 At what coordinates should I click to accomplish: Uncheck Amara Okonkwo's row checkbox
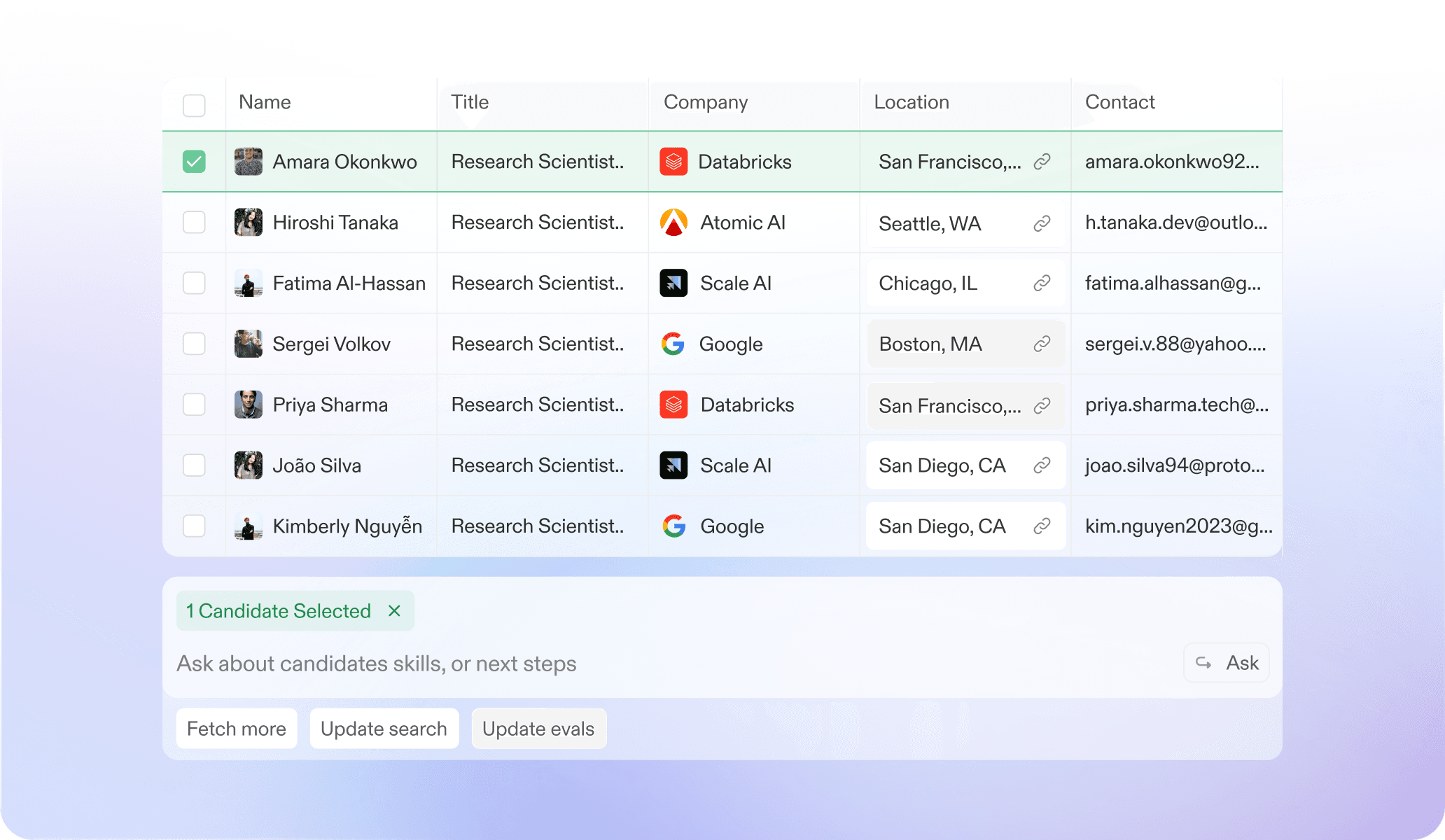pos(194,162)
